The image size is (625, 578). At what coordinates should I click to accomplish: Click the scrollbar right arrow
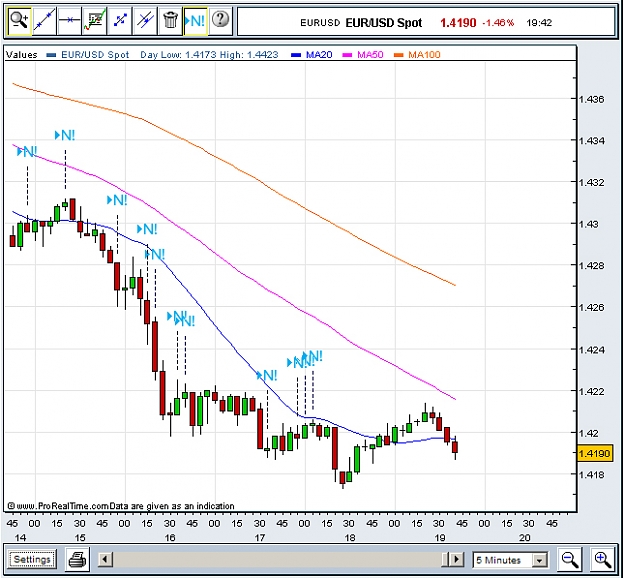tap(457, 559)
